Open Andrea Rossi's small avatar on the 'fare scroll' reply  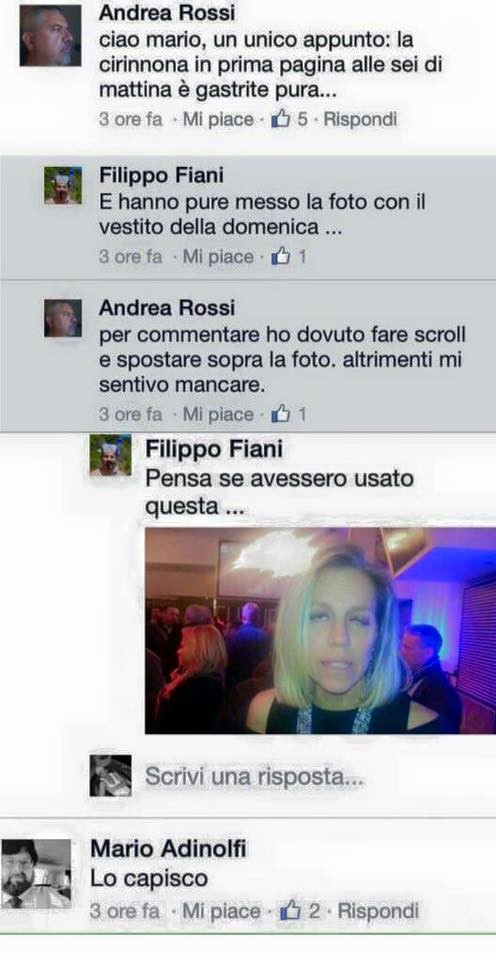pos(62,318)
